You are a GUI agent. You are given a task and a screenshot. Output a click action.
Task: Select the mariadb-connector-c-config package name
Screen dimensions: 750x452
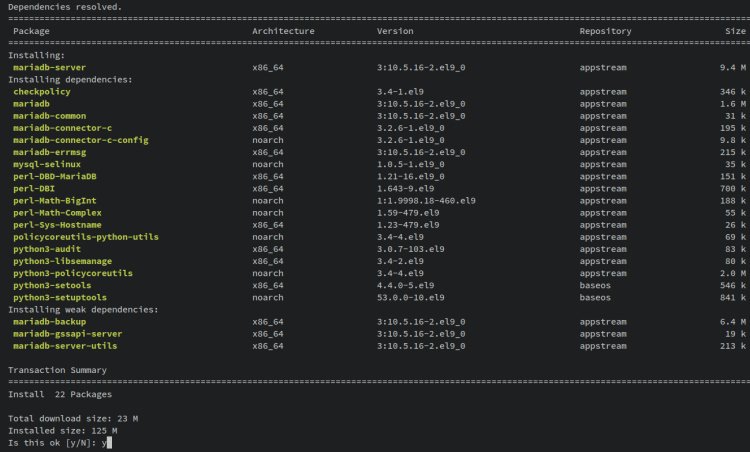pos(81,140)
